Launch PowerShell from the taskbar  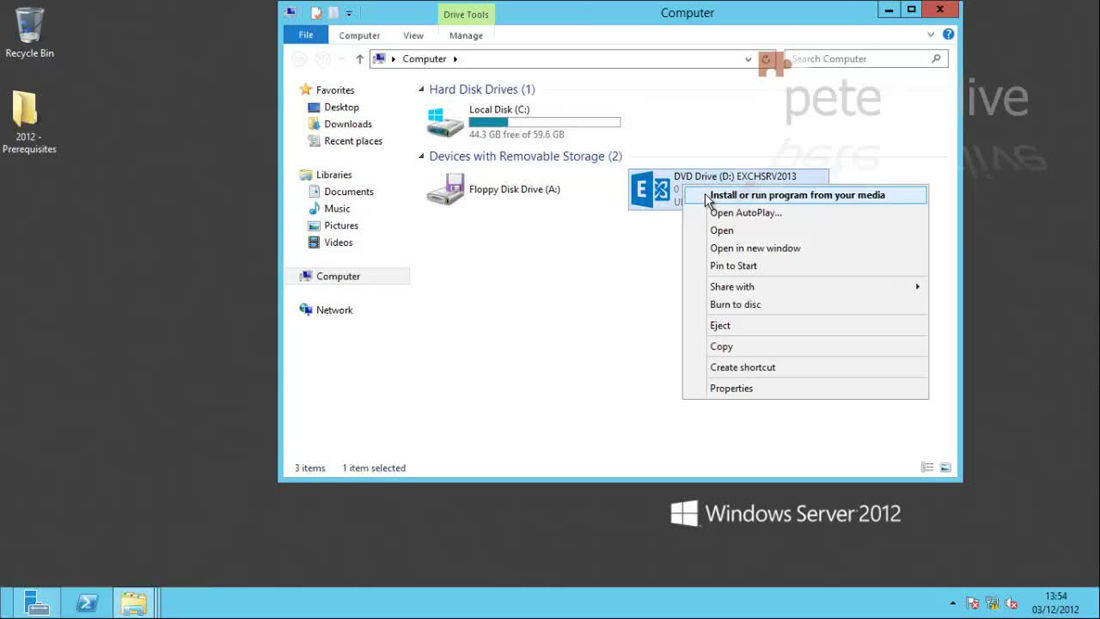coord(88,603)
